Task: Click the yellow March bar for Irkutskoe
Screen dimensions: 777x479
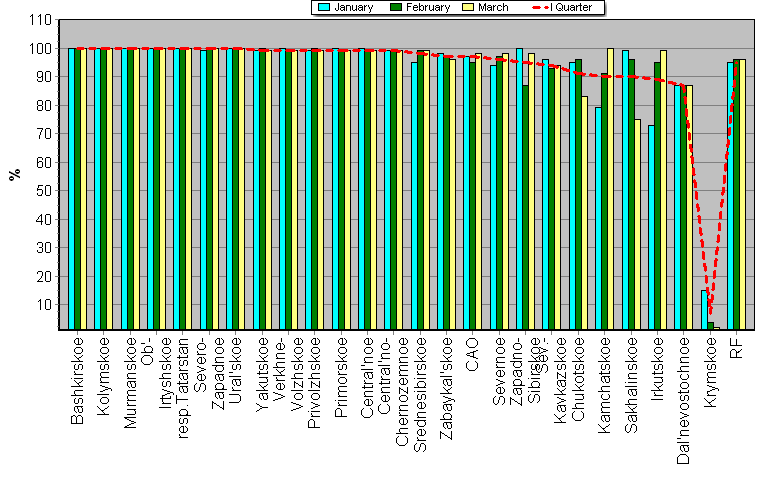Action: (x=664, y=190)
